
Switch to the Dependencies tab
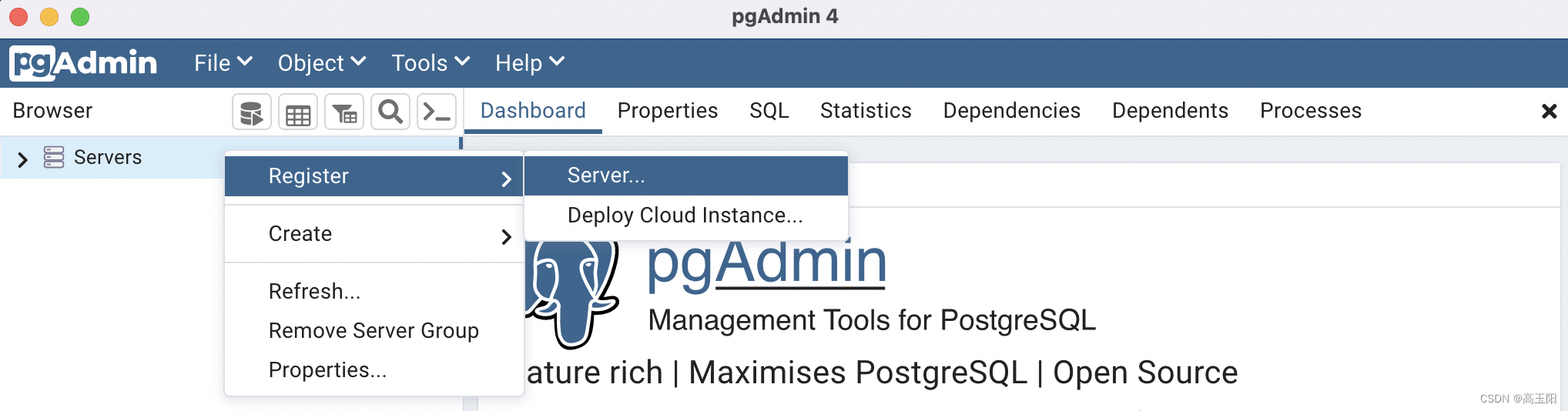(1012, 111)
